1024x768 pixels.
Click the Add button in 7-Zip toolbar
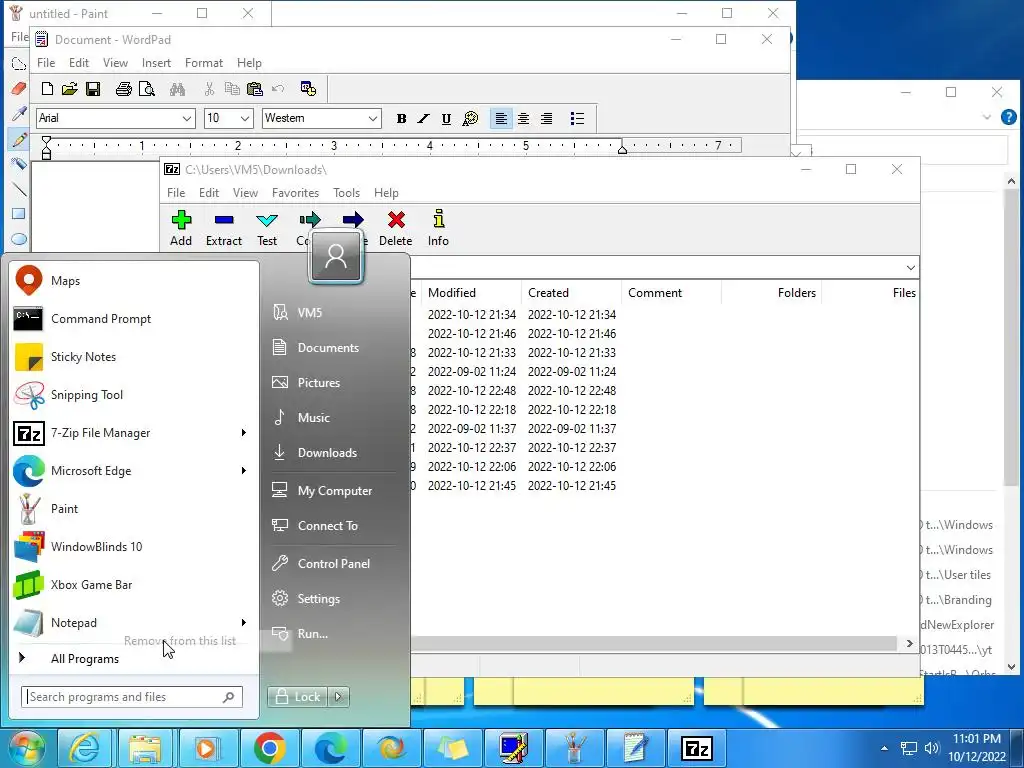click(181, 229)
